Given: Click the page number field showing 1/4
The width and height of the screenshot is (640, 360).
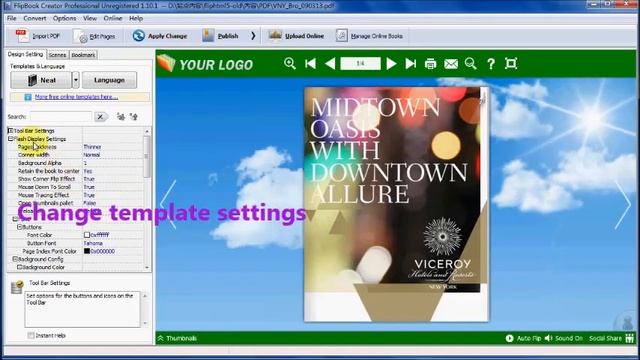Looking at the screenshot, I should coord(360,63).
